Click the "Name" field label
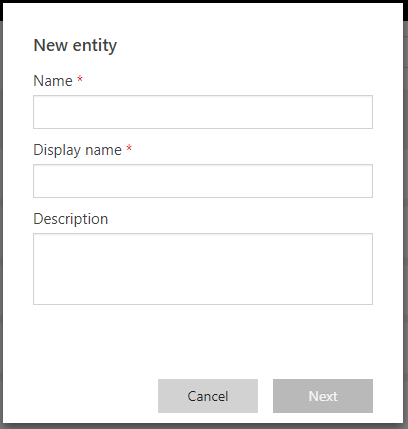The image size is (408, 429). (53, 81)
